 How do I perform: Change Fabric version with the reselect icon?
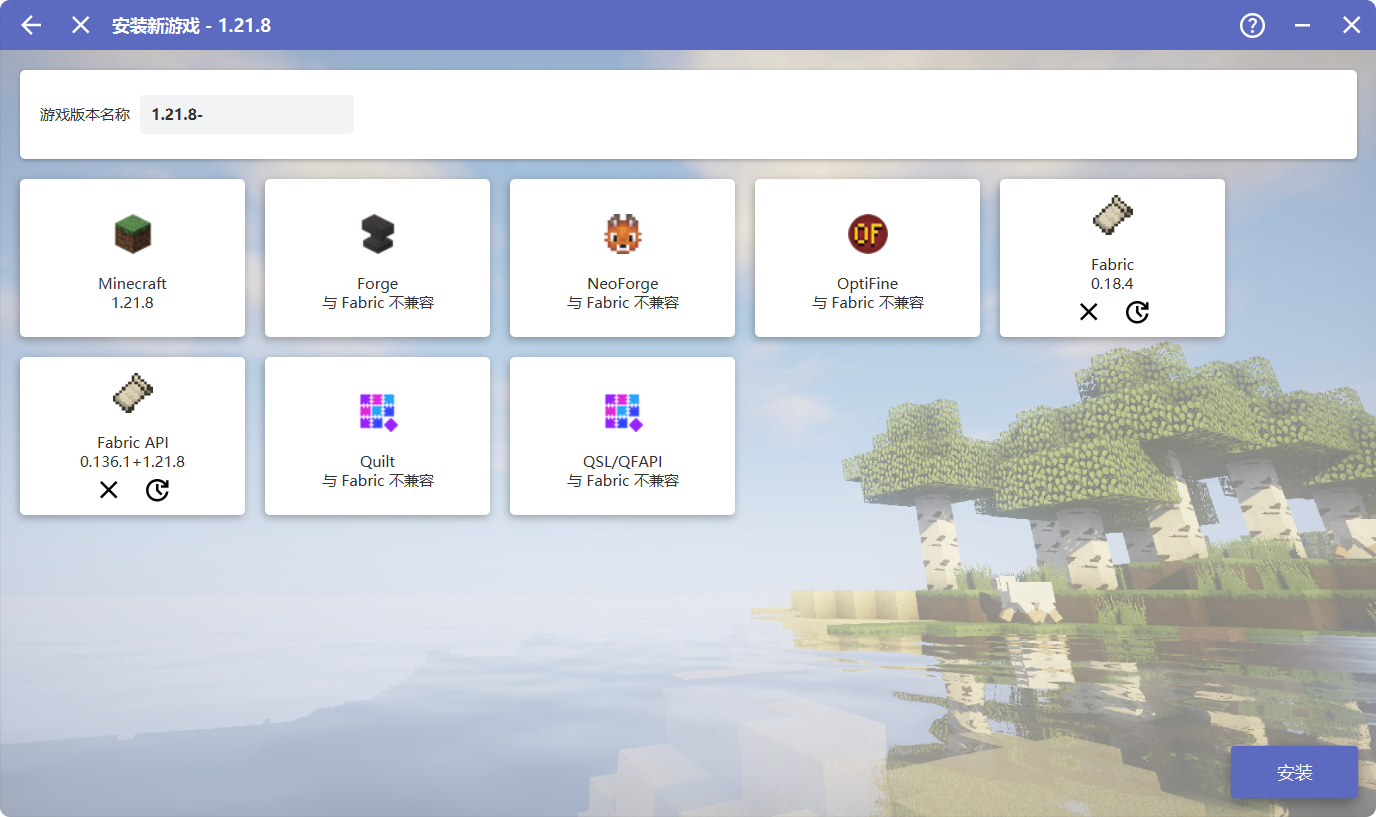(x=1137, y=313)
